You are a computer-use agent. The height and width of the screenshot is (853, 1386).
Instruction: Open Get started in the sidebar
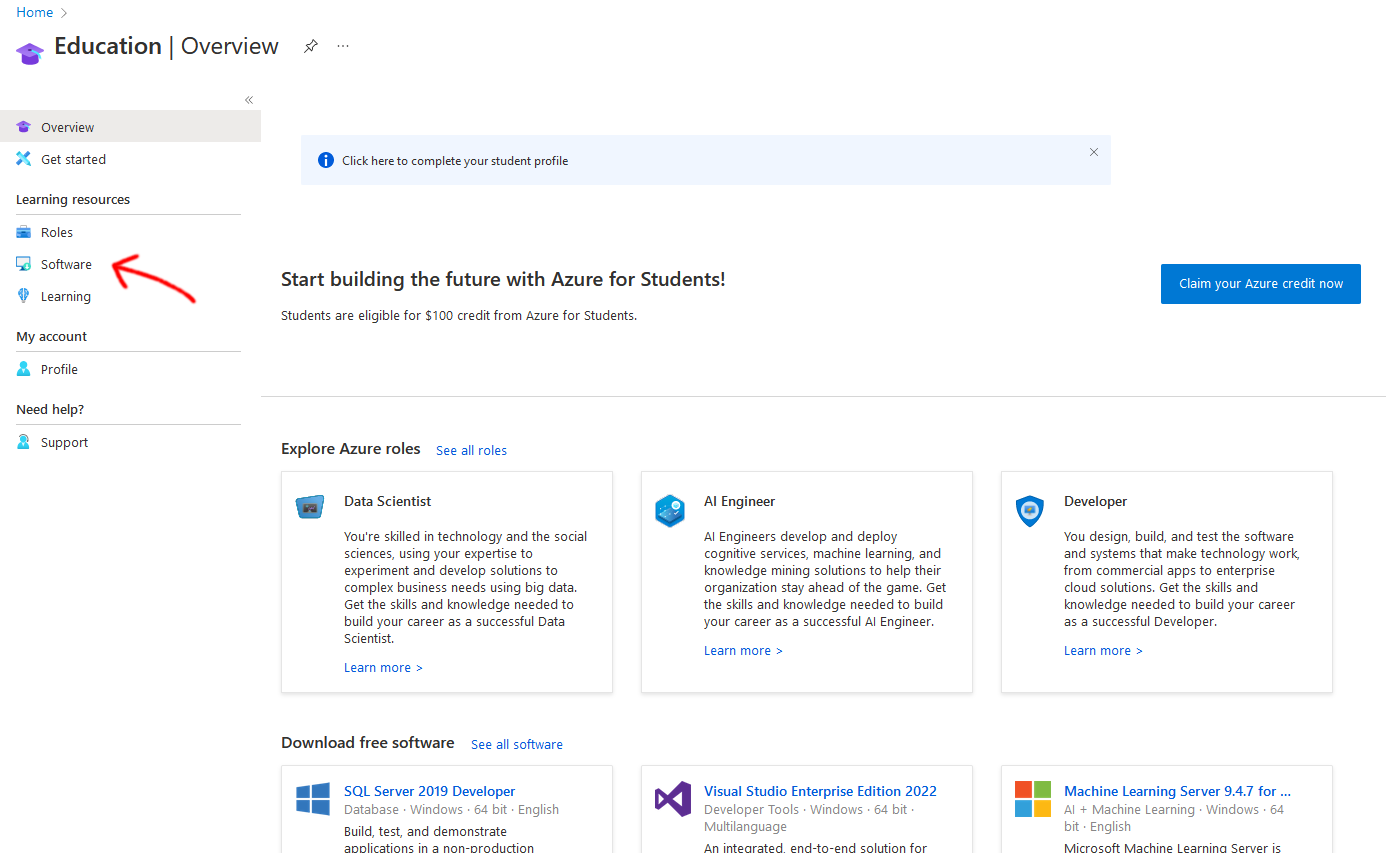pyautogui.click(x=73, y=159)
